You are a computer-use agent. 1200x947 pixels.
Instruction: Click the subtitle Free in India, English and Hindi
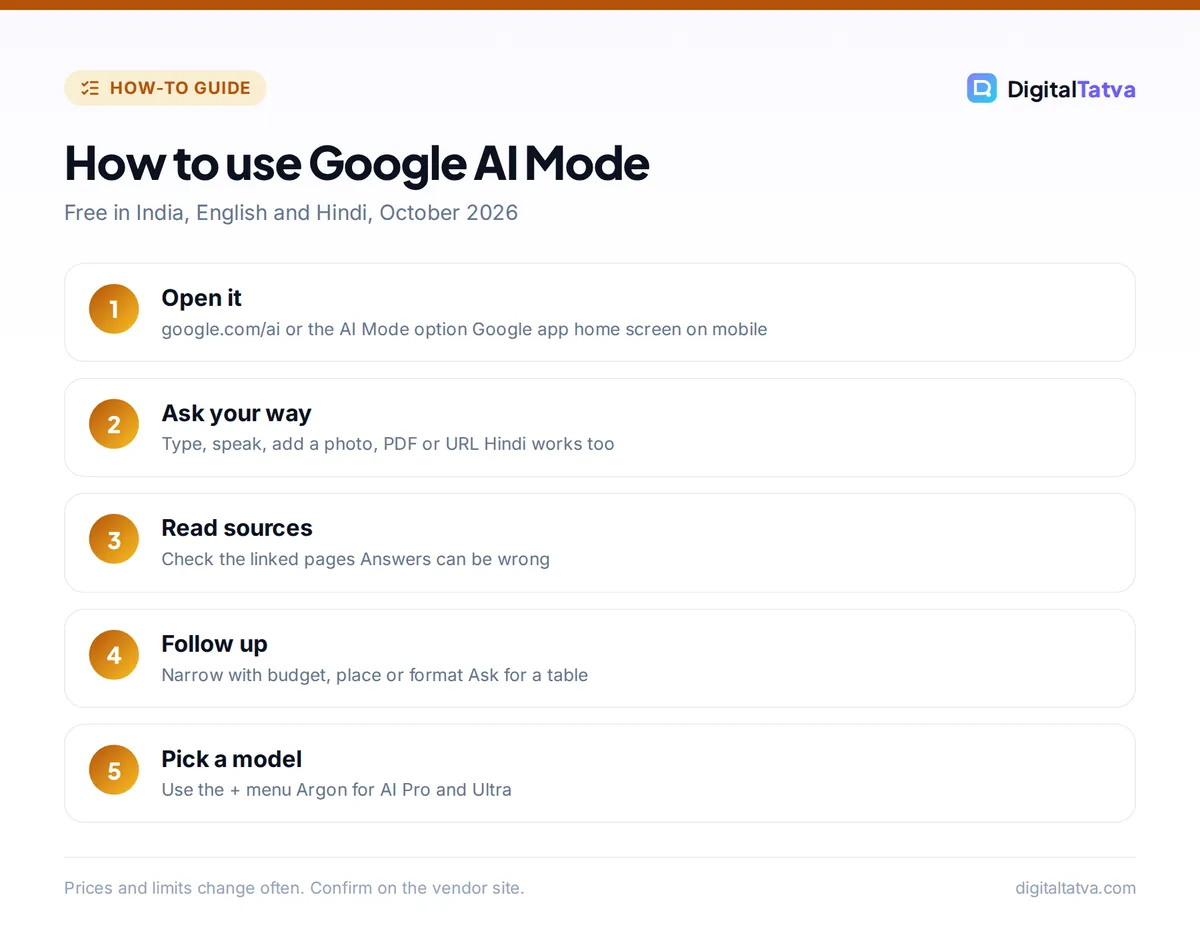click(291, 212)
